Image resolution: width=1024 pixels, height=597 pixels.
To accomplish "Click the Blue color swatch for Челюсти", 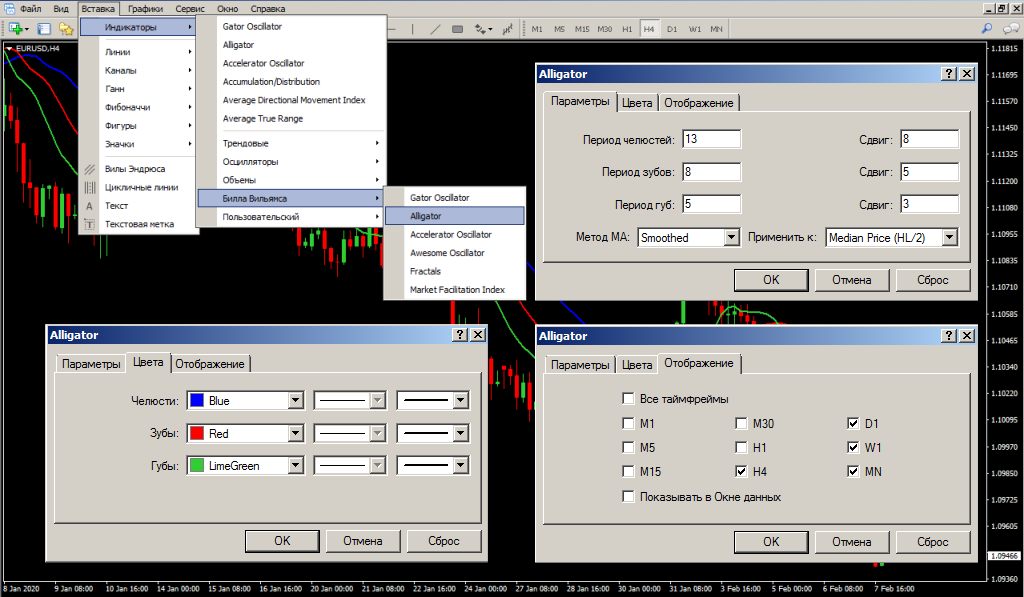I will click(x=197, y=400).
